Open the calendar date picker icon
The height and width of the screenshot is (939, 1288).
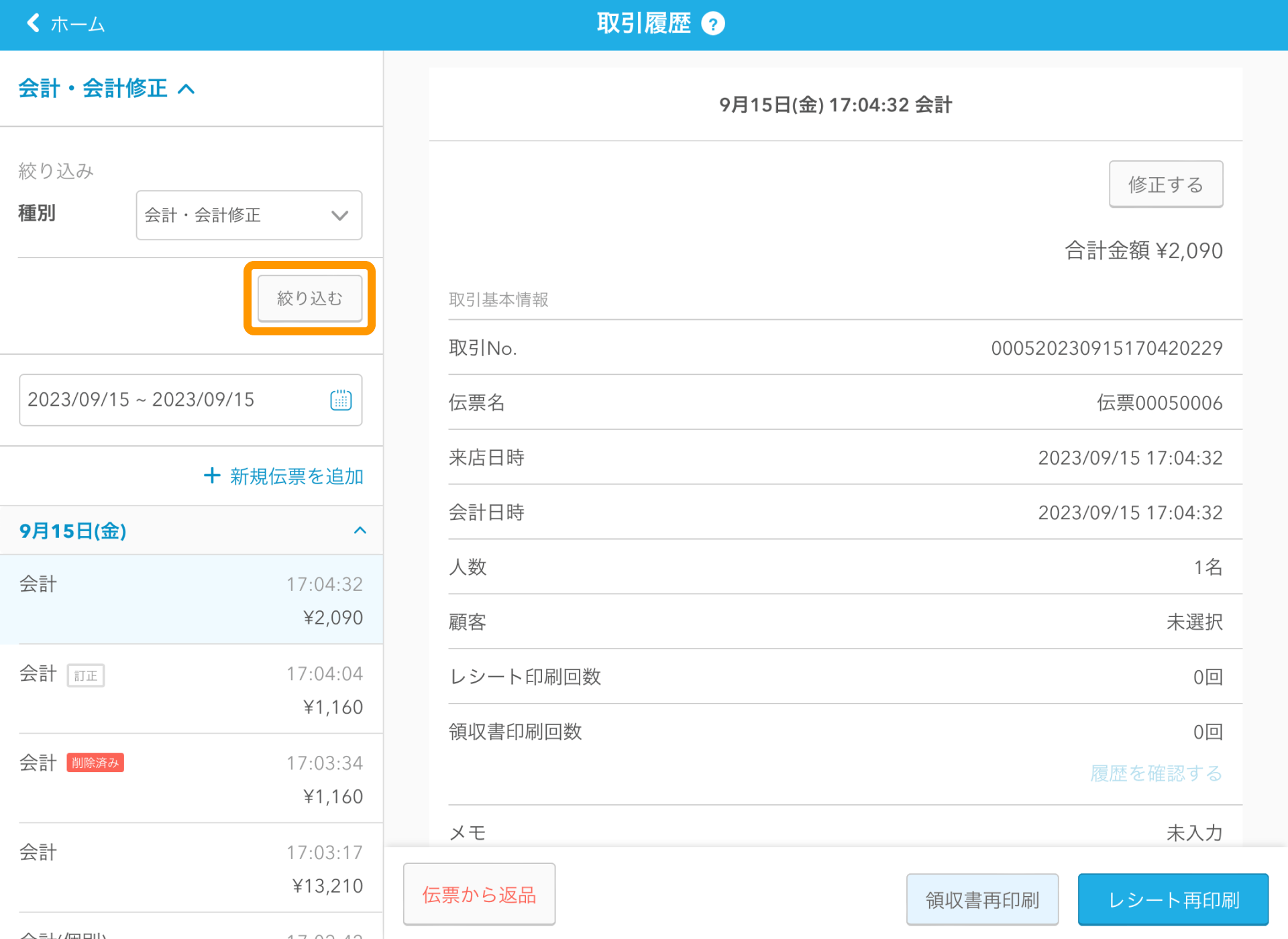[x=341, y=400]
